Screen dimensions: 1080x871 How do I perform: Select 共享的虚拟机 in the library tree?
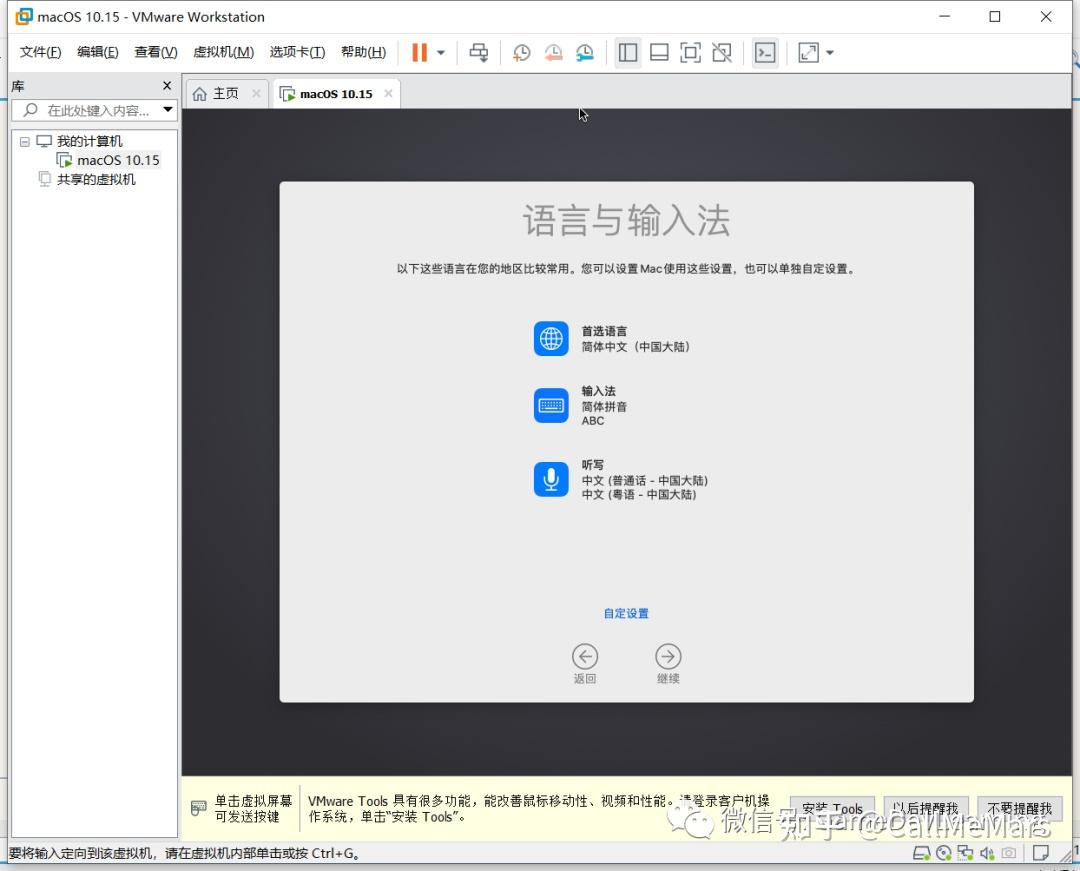[96, 180]
